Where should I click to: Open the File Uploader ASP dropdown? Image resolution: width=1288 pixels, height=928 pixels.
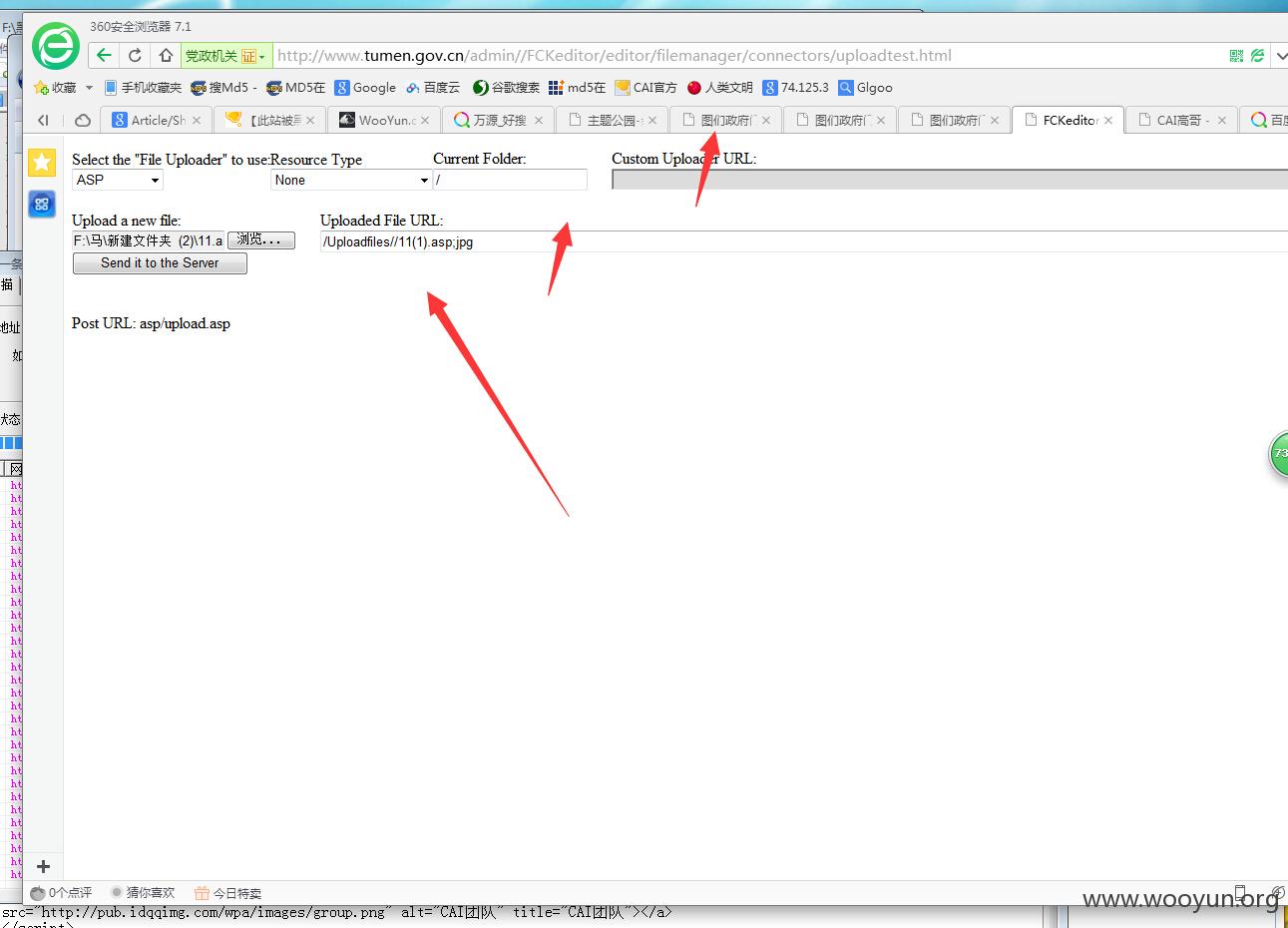pyautogui.click(x=118, y=180)
